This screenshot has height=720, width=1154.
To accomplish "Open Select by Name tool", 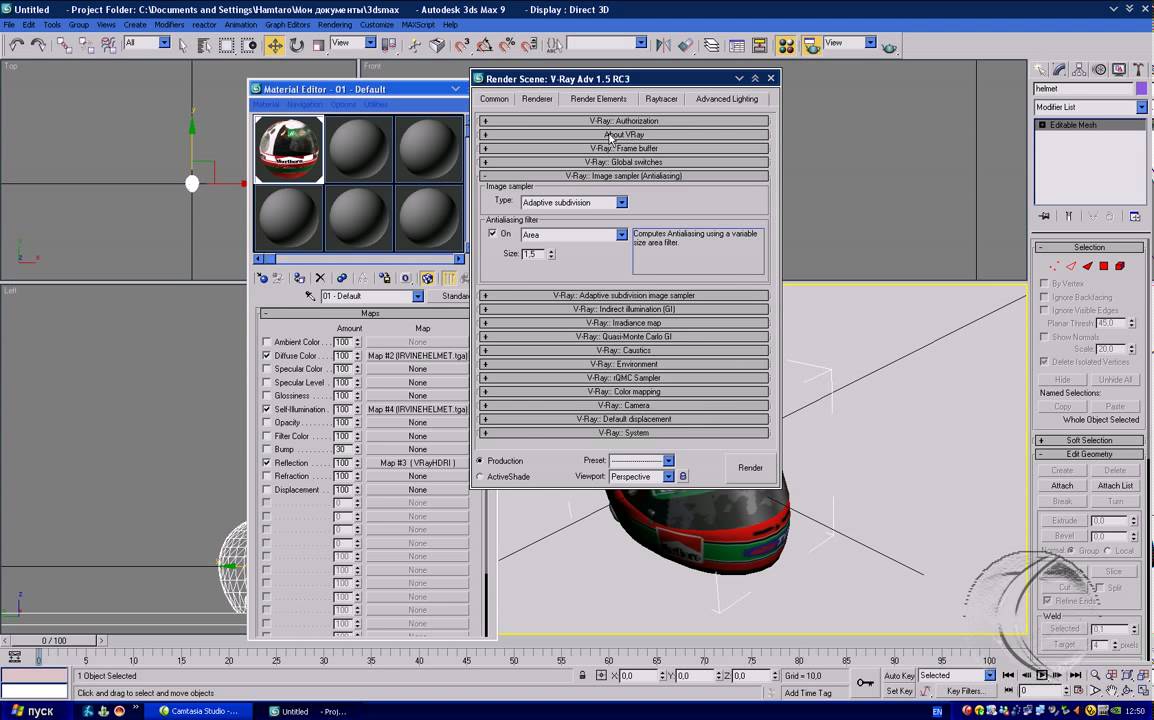I will tap(204, 46).
